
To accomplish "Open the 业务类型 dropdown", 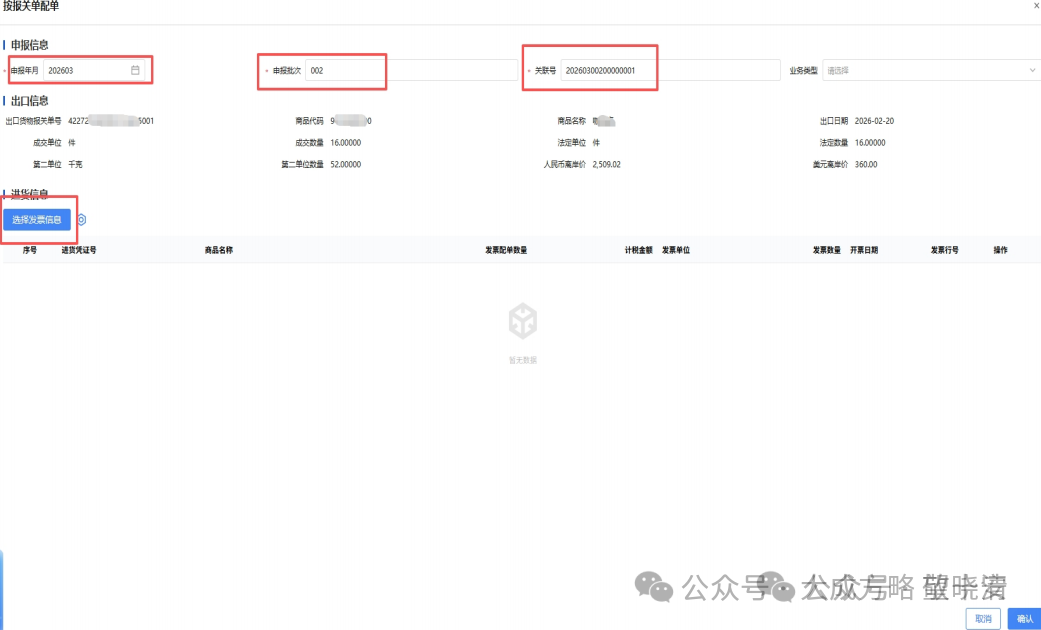I will coord(931,70).
